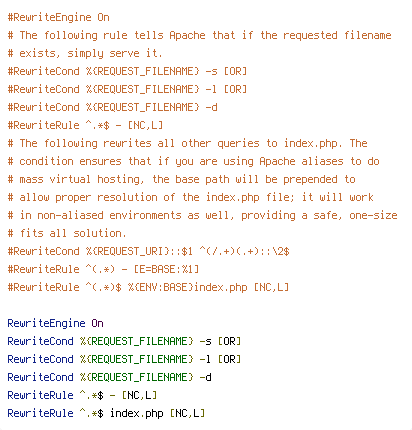Click the uncommented RewriteCond with '-s [OR]'
This screenshot has width=412, height=430.
tap(124, 341)
